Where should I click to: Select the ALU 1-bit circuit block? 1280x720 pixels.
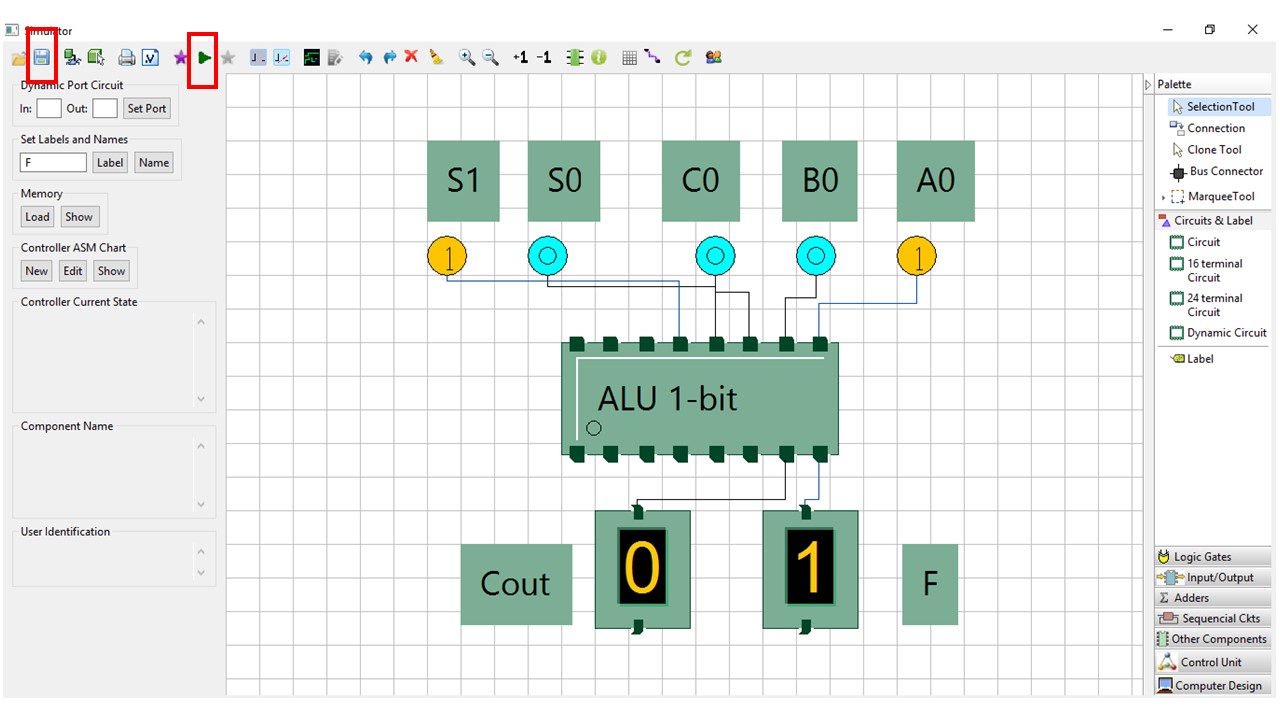pyautogui.click(x=700, y=398)
